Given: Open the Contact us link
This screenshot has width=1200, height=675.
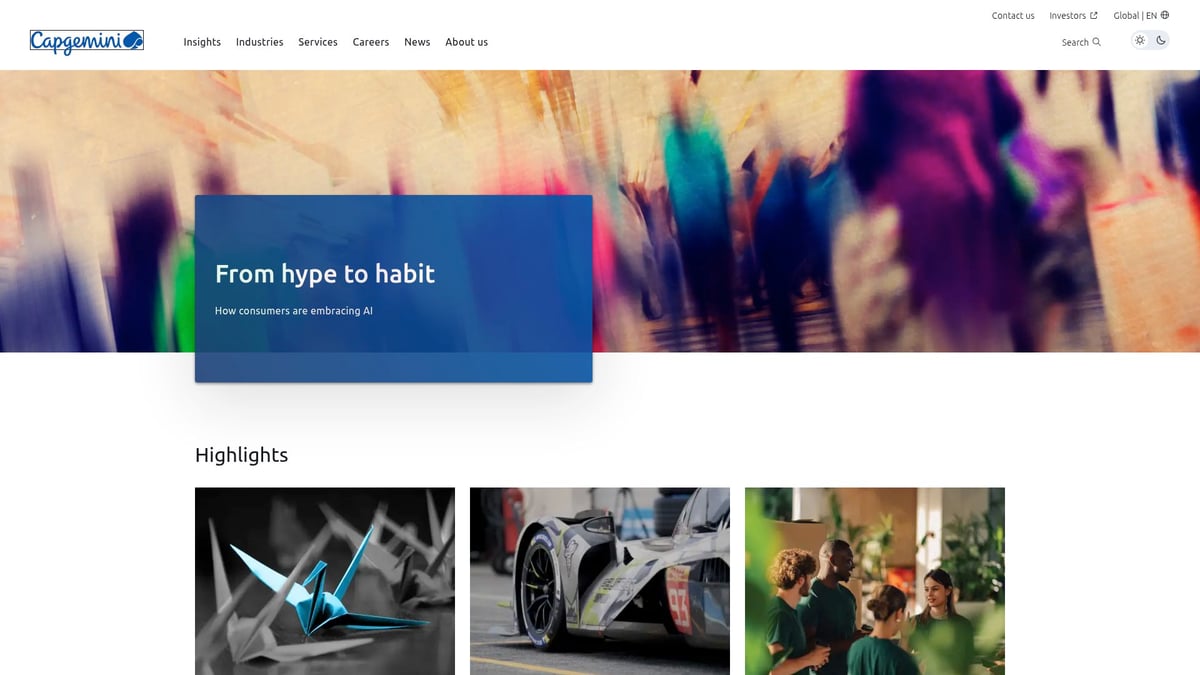Looking at the screenshot, I should tap(1013, 15).
